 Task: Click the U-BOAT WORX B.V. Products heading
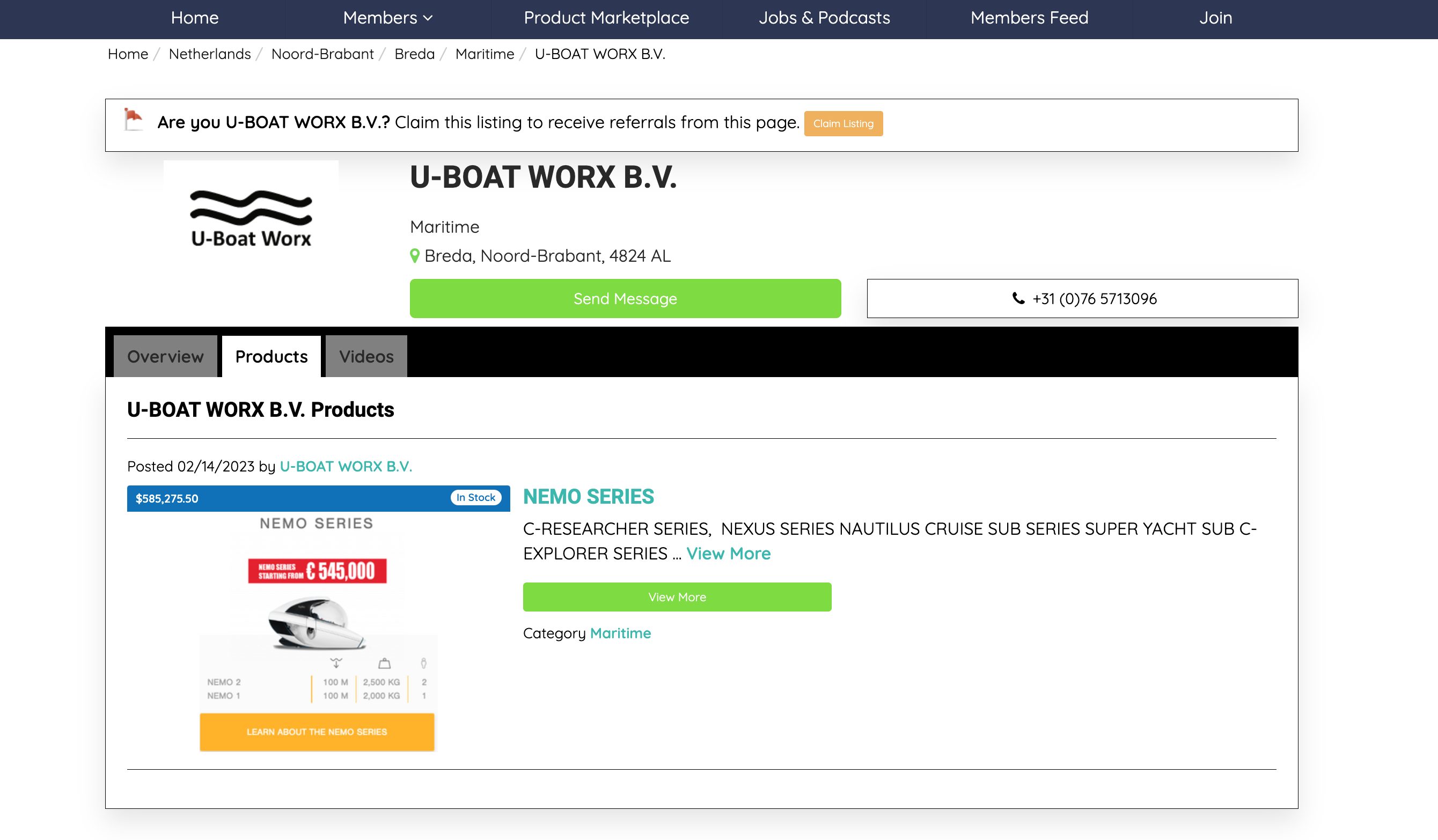[260, 409]
